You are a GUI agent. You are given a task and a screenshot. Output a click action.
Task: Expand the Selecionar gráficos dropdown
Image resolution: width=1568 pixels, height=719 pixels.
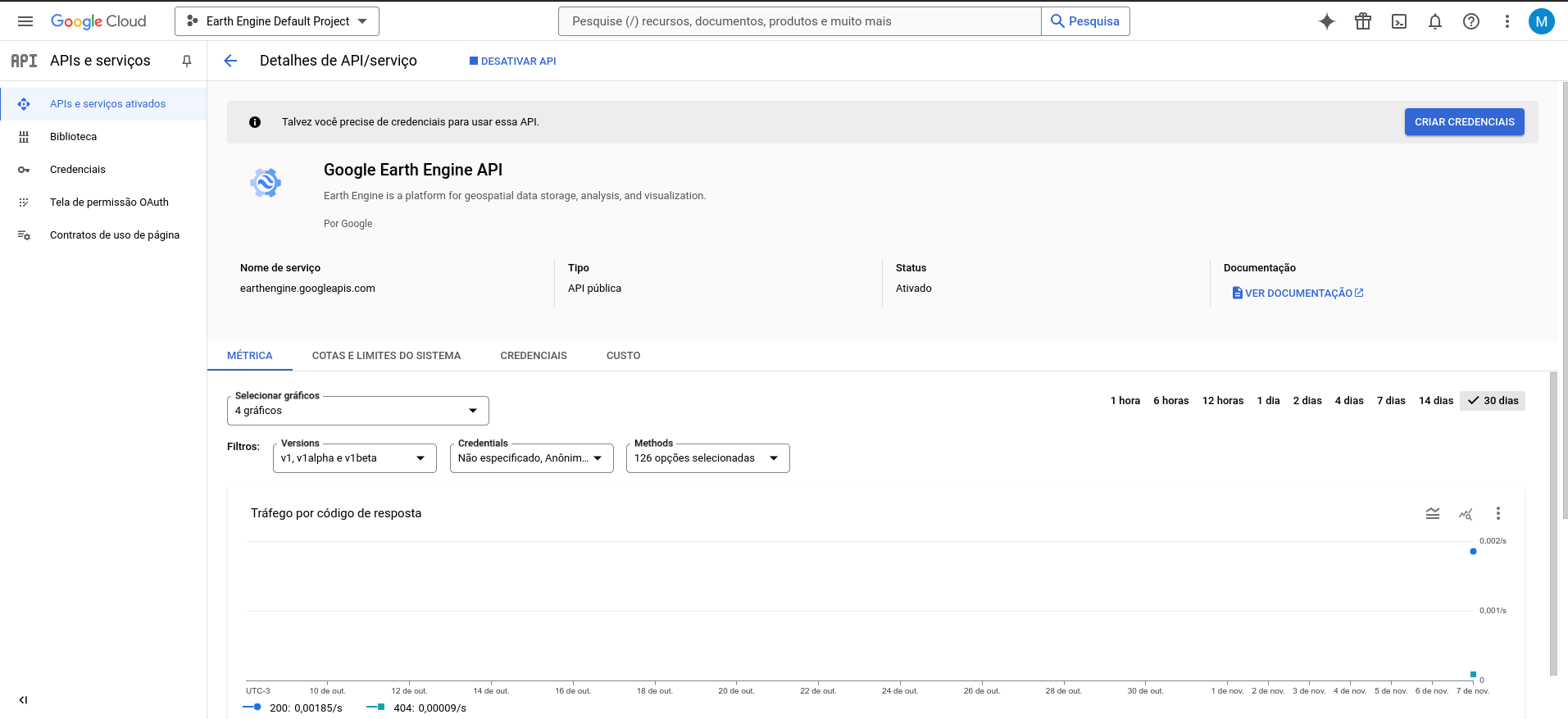(x=358, y=411)
